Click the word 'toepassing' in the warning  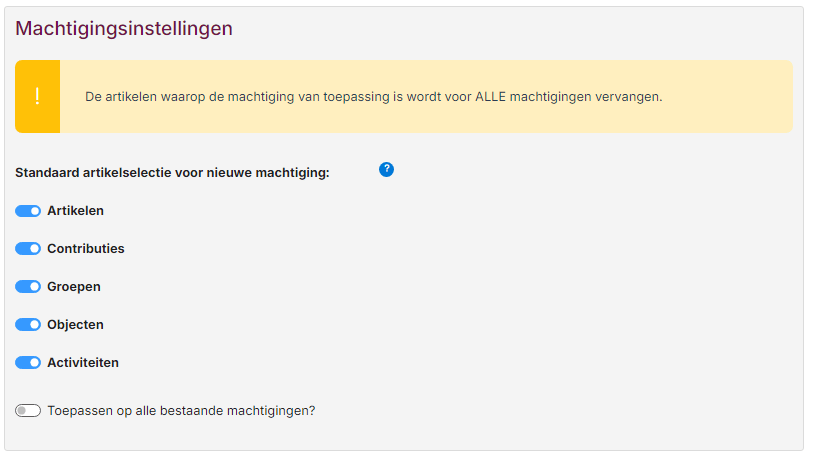356,97
